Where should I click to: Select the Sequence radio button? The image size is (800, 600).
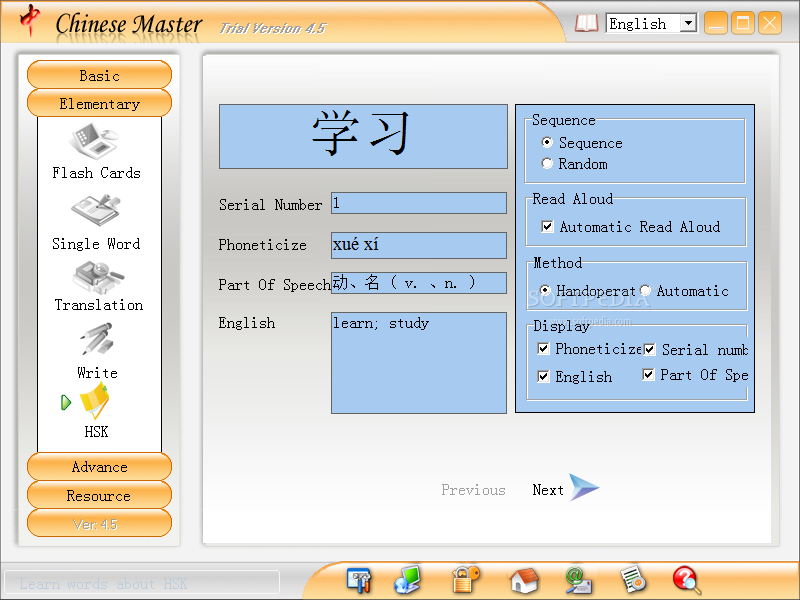tap(547, 142)
